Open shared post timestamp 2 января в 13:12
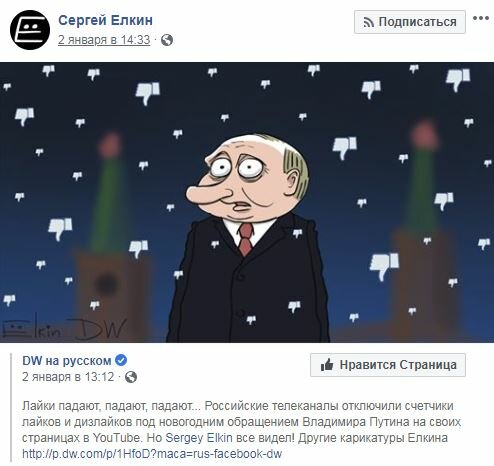Viewport: 494px width, 466px height. [x=68, y=377]
